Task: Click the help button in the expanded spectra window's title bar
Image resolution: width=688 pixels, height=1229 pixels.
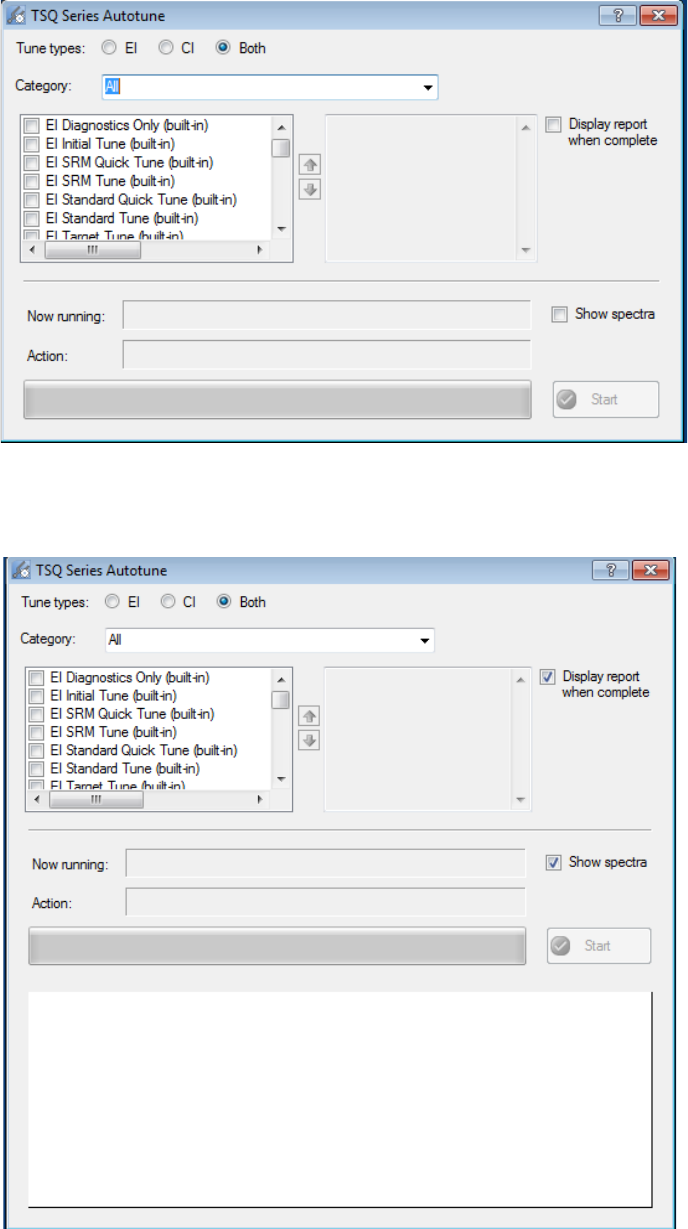Action: (x=611, y=570)
